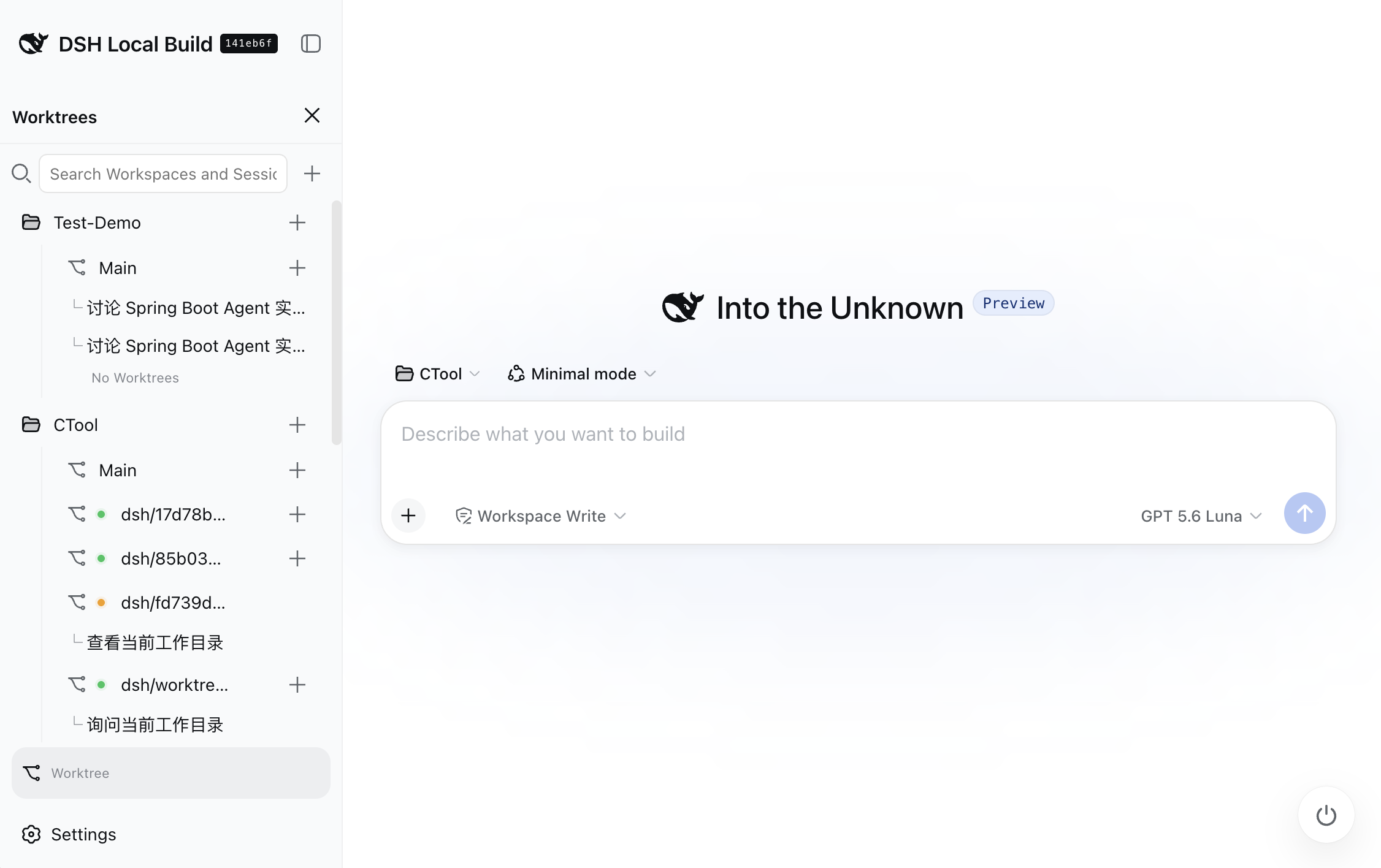Click the whale logo beside Into the Unknown

pos(683,307)
